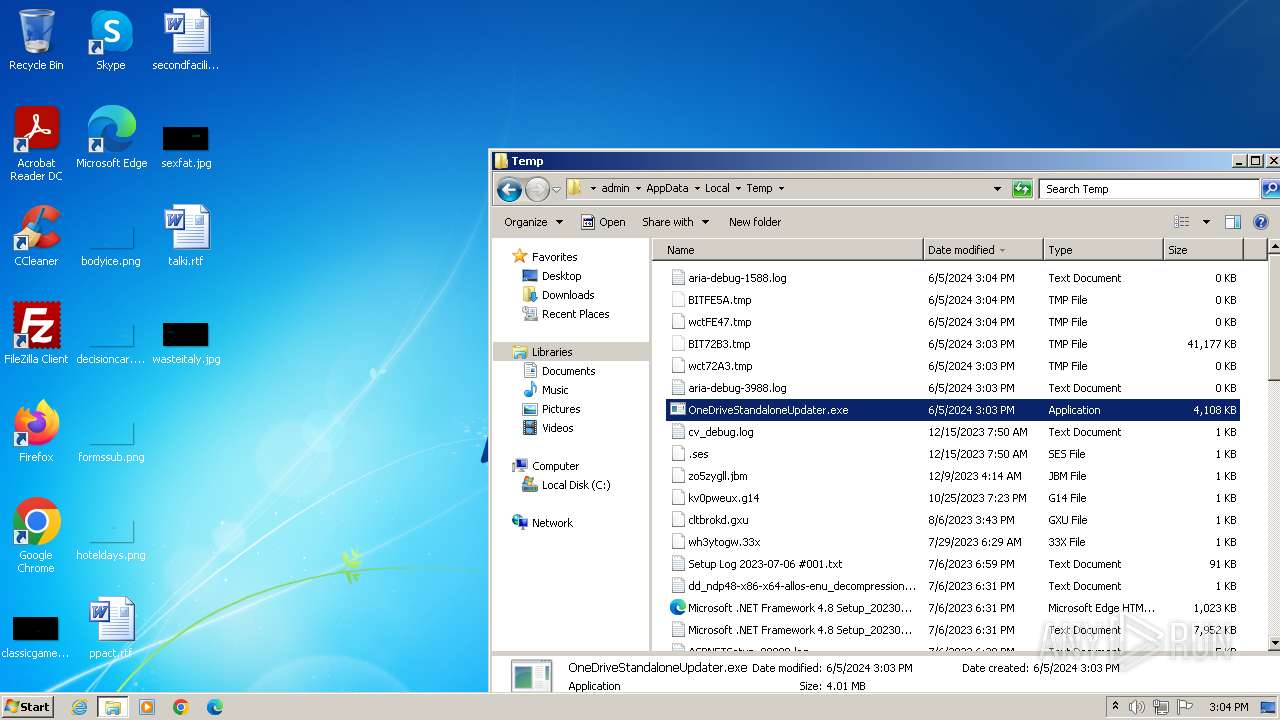The height and width of the screenshot is (720, 1280).
Task: Open Internet Explorer from taskbar
Action: coord(79,707)
